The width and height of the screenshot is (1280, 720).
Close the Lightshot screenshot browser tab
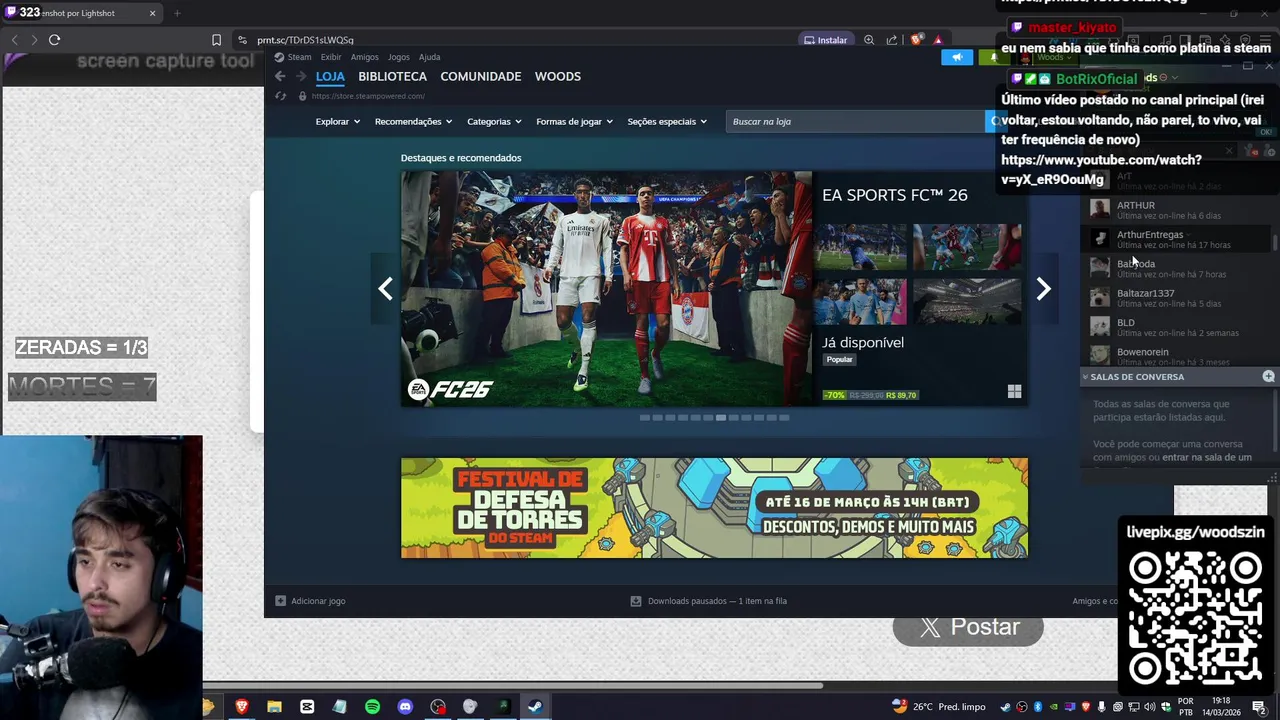pyautogui.click(x=152, y=13)
